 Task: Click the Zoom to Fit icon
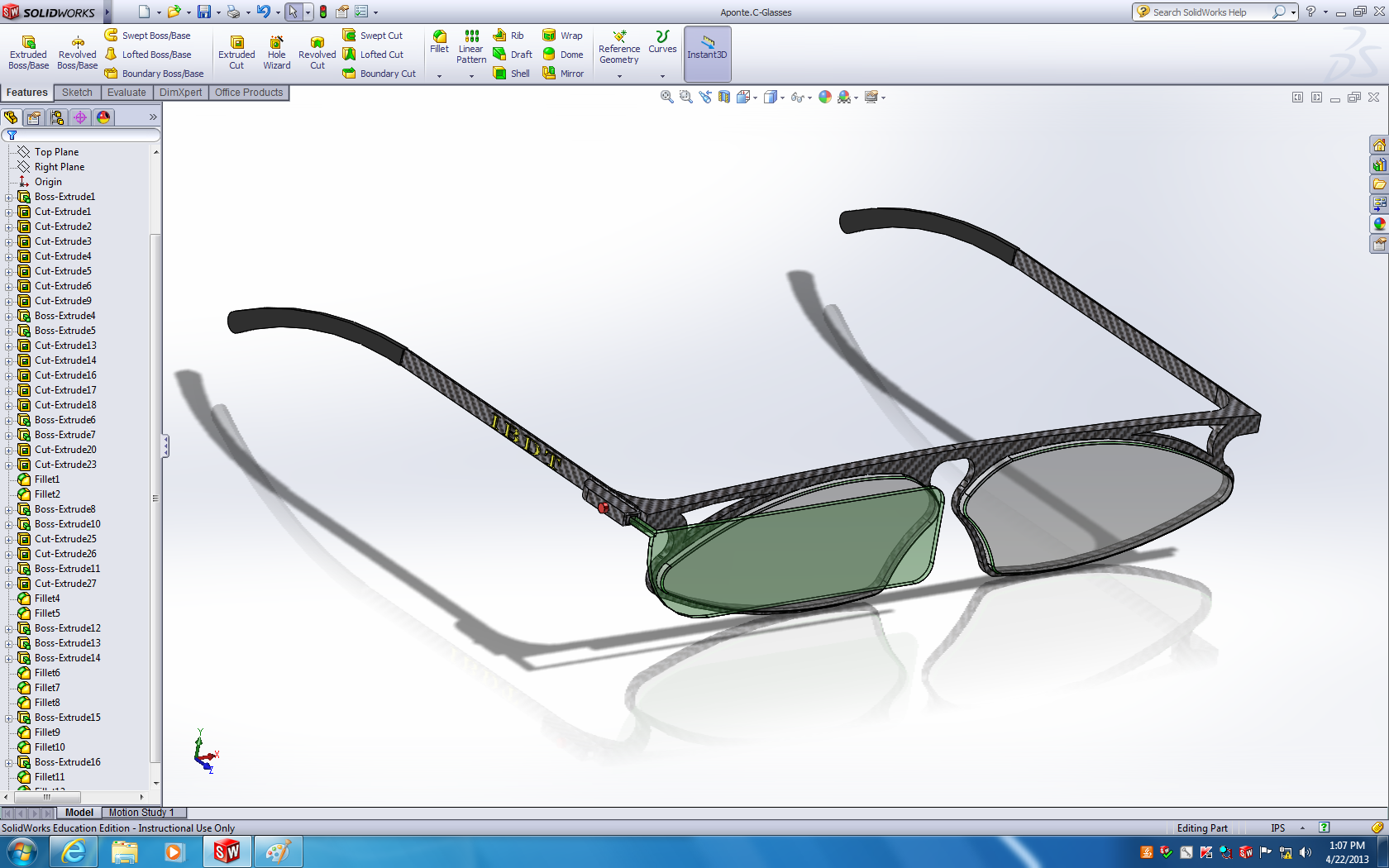pos(666,98)
